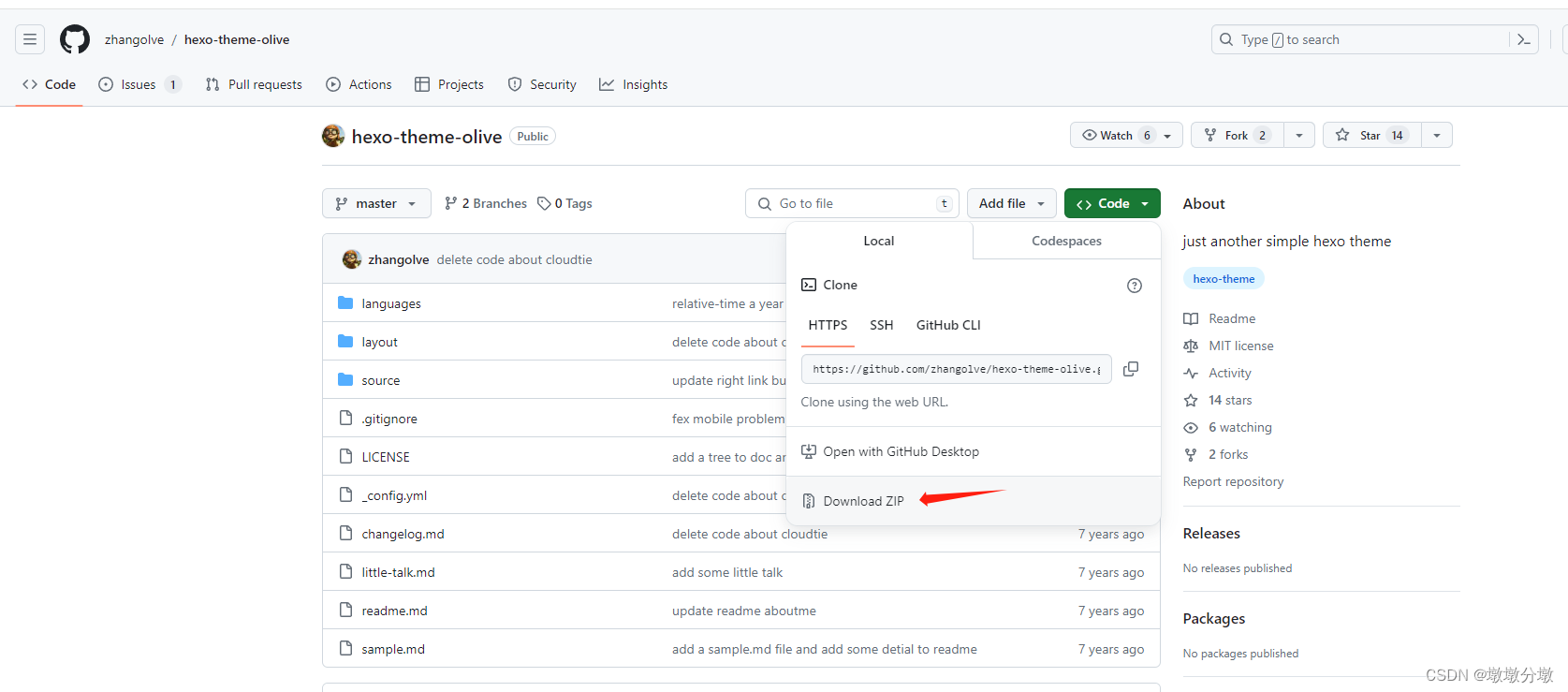The height and width of the screenshot is (692, 1568).
Task: Click the repository owner avatar beside title
Action: pyautogui.click(x=333, y=136)
